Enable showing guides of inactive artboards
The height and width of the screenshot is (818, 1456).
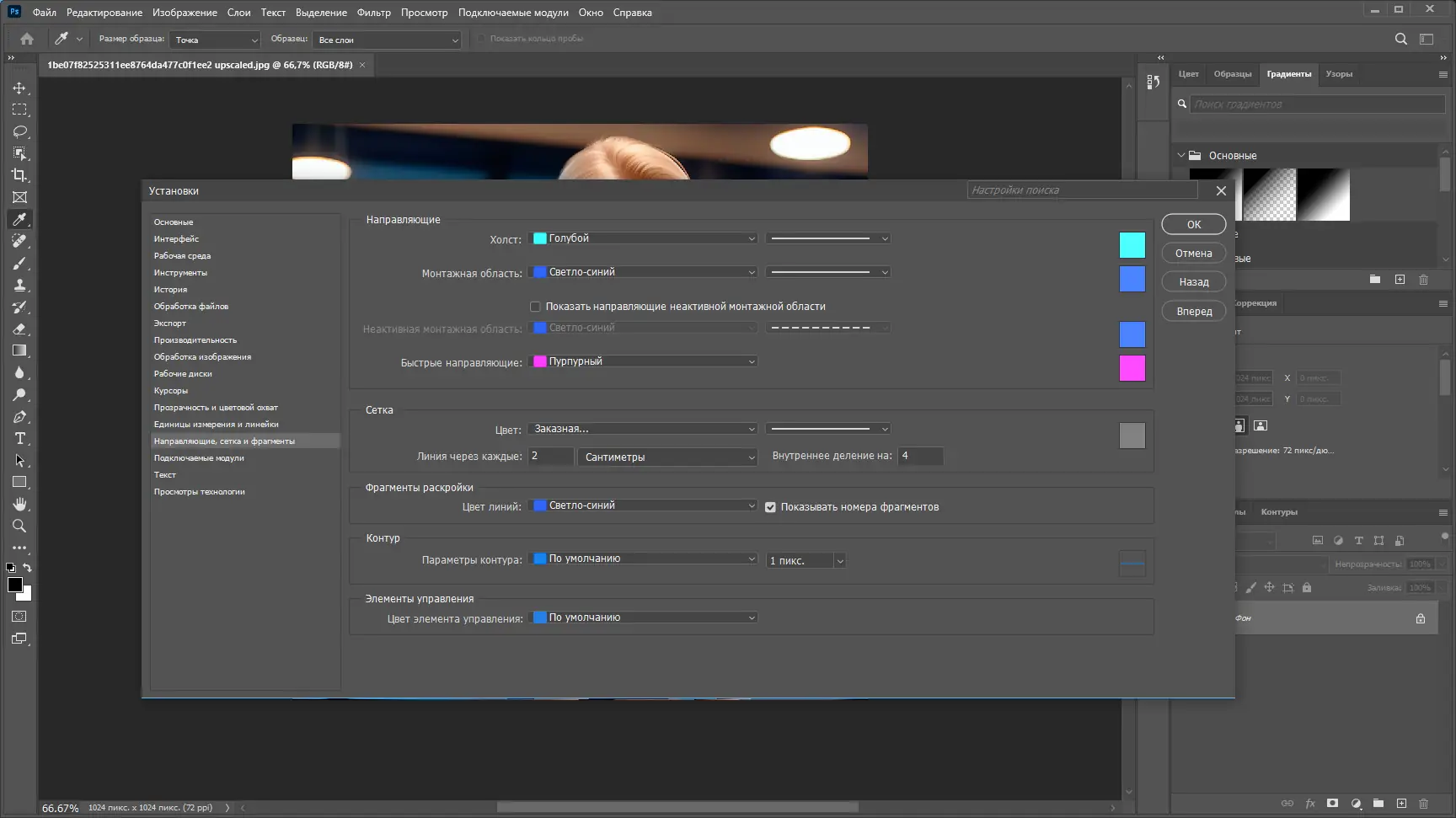(535, 306)
